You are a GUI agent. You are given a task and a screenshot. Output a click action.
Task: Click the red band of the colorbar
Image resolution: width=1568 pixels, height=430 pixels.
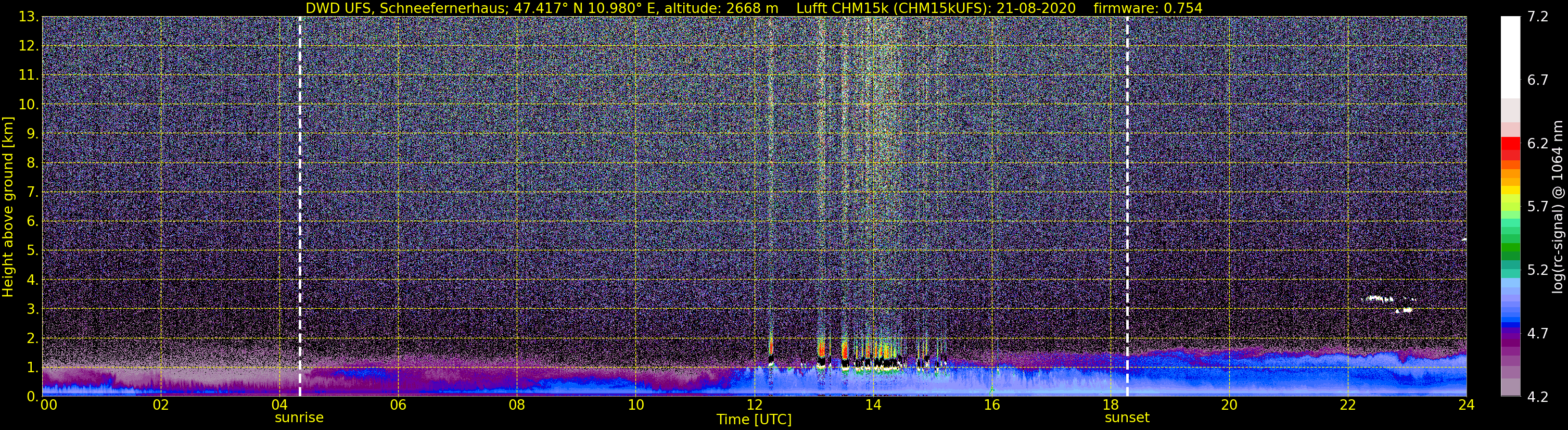[1510, 144]
